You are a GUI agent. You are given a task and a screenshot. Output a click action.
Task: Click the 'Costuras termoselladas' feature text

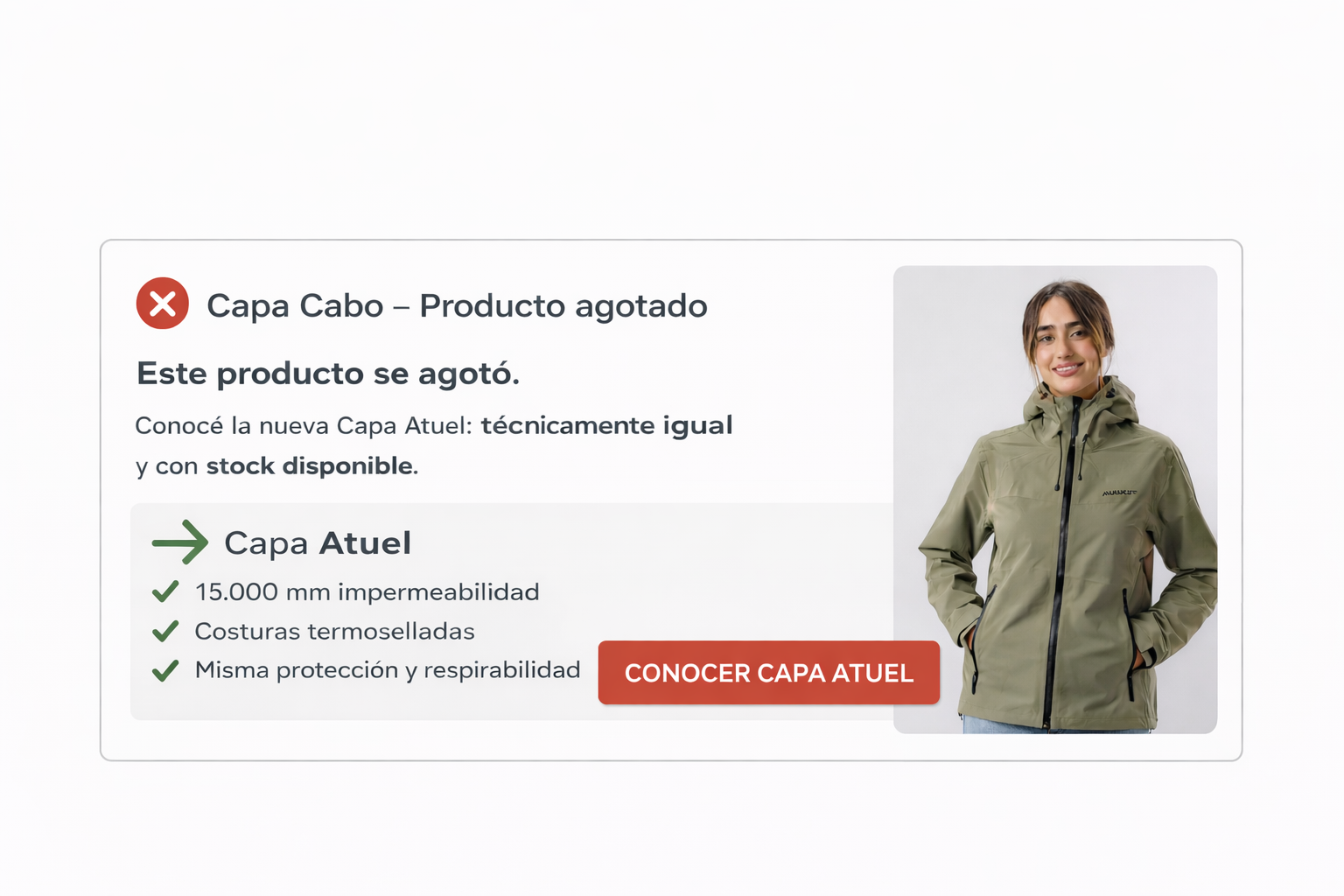(335, 631)
